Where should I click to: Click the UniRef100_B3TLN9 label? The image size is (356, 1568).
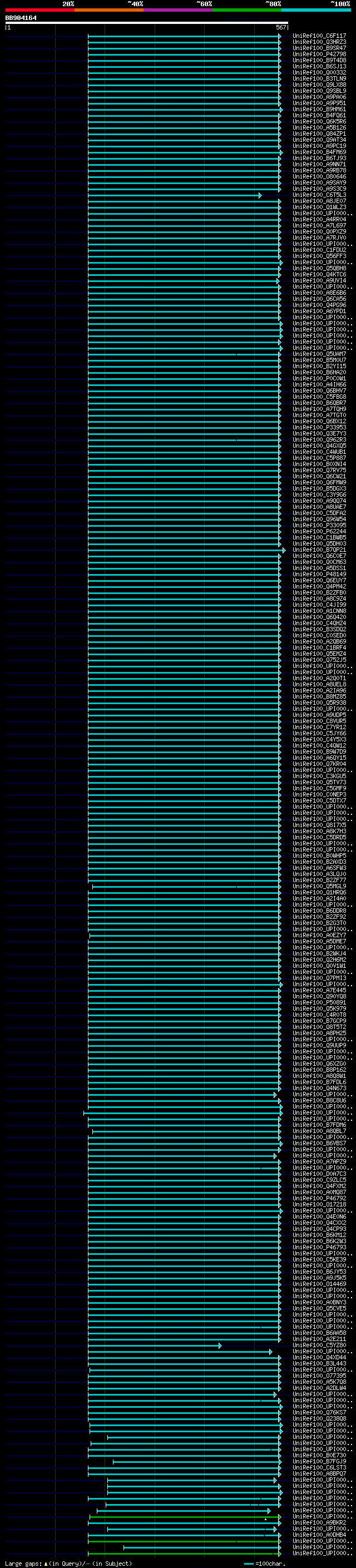[x=319, y=78]
